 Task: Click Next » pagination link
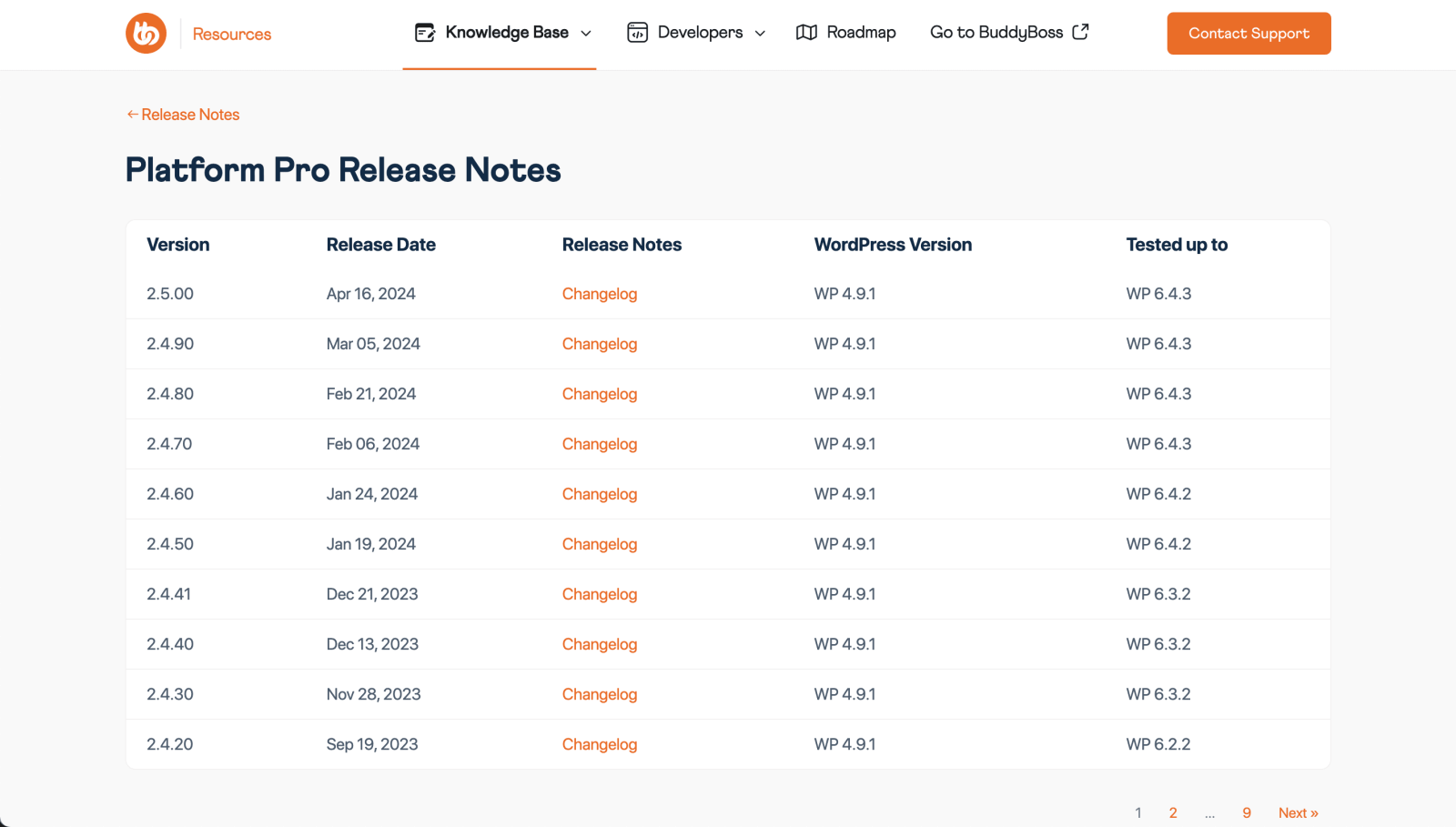pos(1298,812)
